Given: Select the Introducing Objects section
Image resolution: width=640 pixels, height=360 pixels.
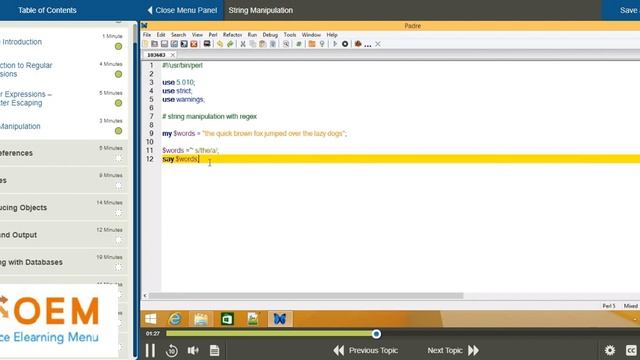Looking at the screenshot, I should (64, 207).
